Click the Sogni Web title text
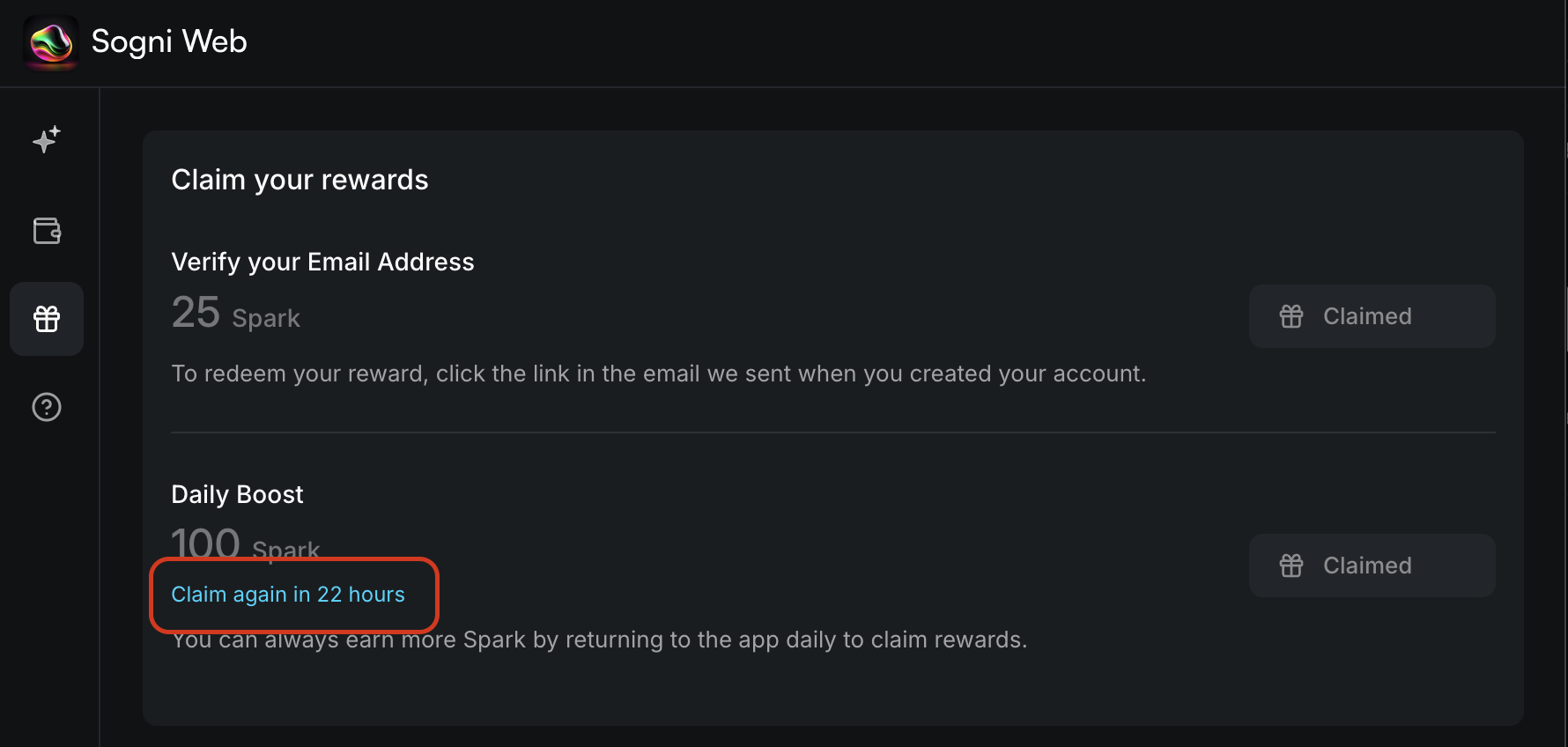The image size is (1568, 747). [x=169, y=41]
